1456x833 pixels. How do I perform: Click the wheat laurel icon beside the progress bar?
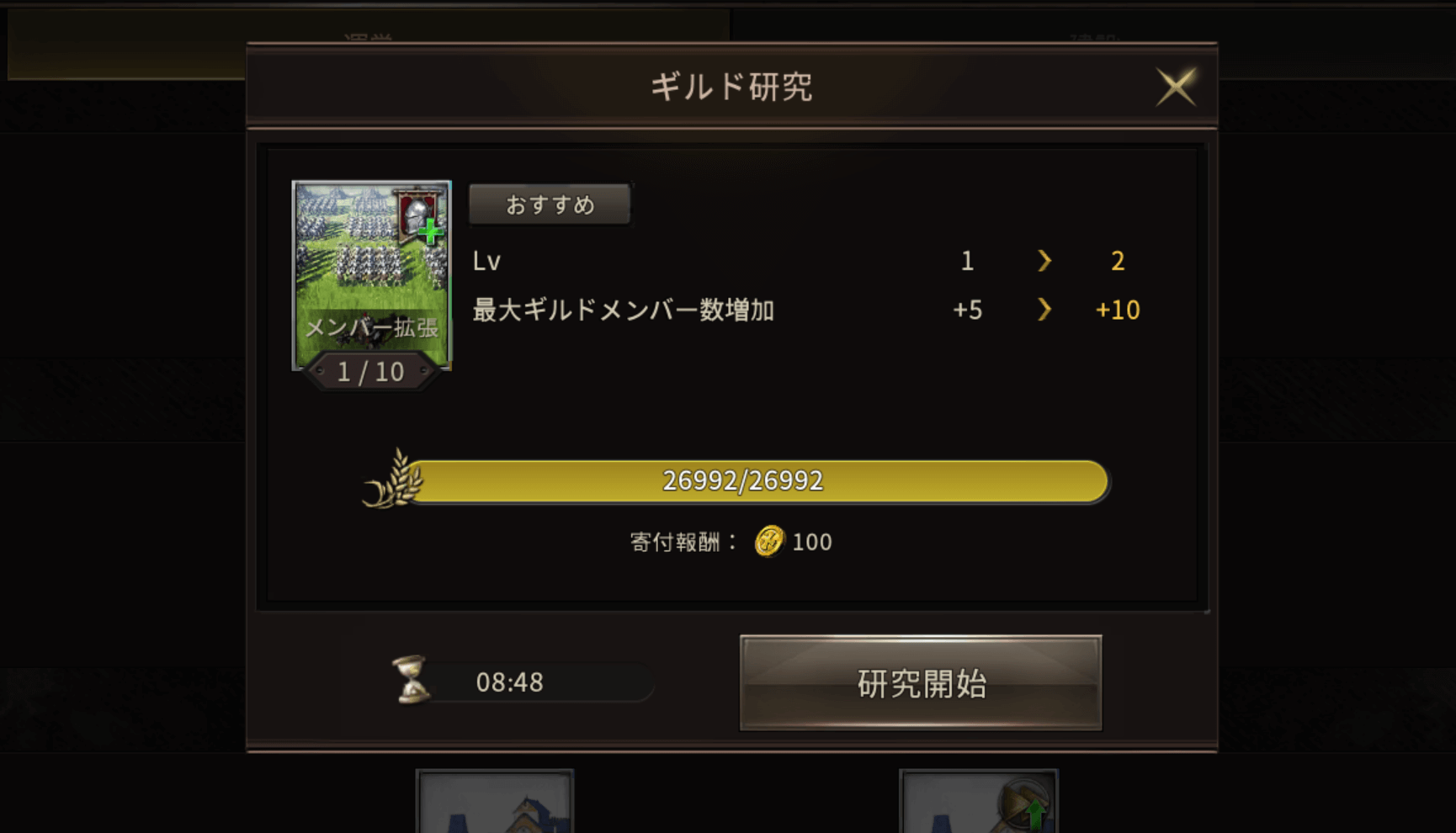(394, 480)
